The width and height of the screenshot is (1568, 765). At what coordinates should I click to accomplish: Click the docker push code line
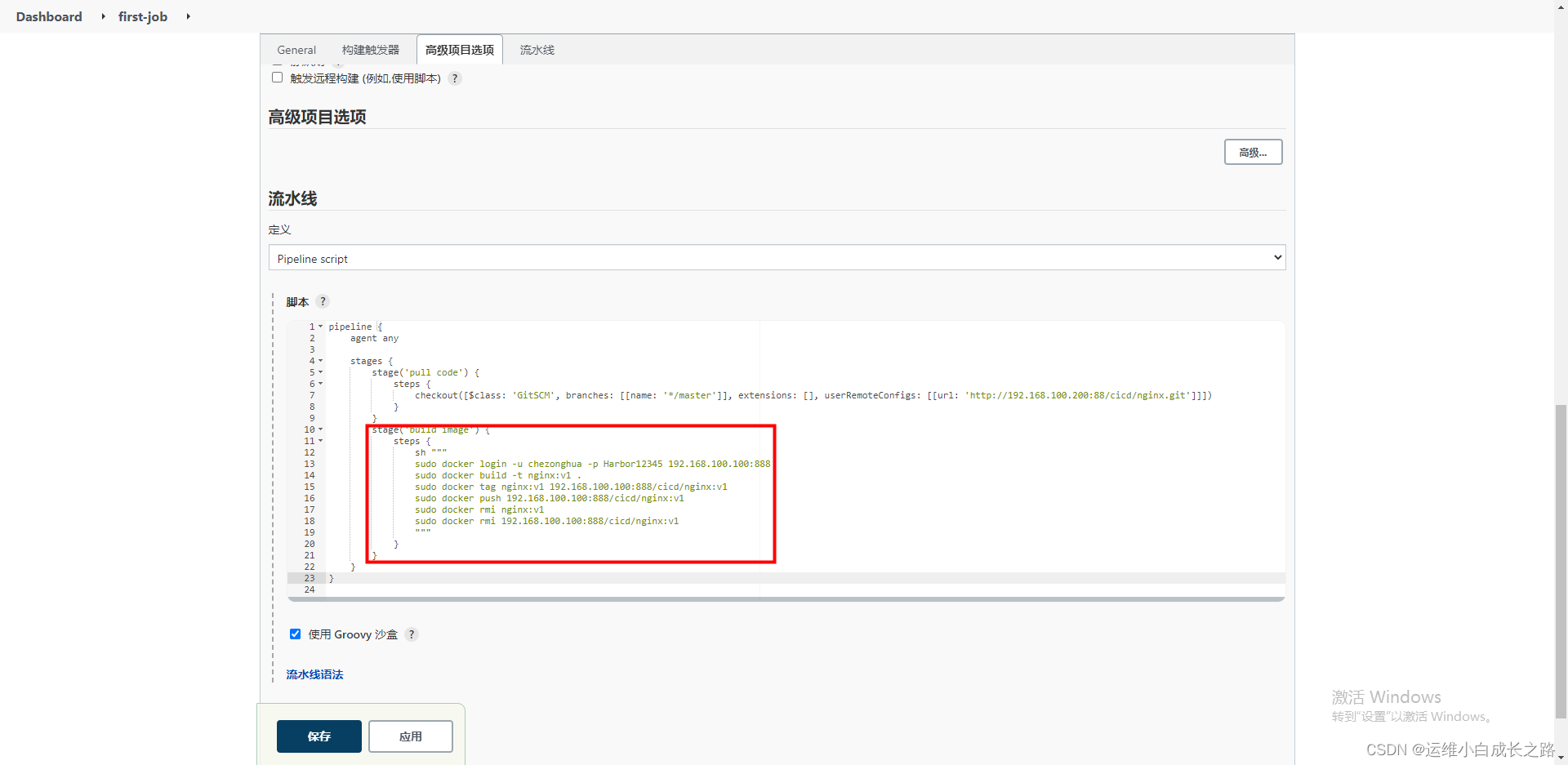pos(550,498)
